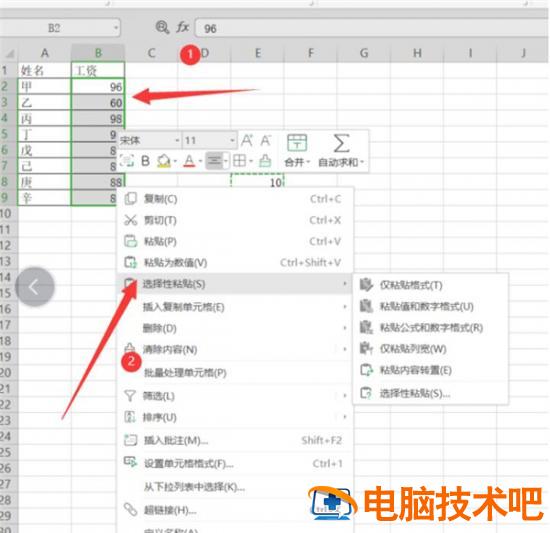Click the borders grid icon
Viewport: 550px width, 533px height.
click(x=240, y=161)
